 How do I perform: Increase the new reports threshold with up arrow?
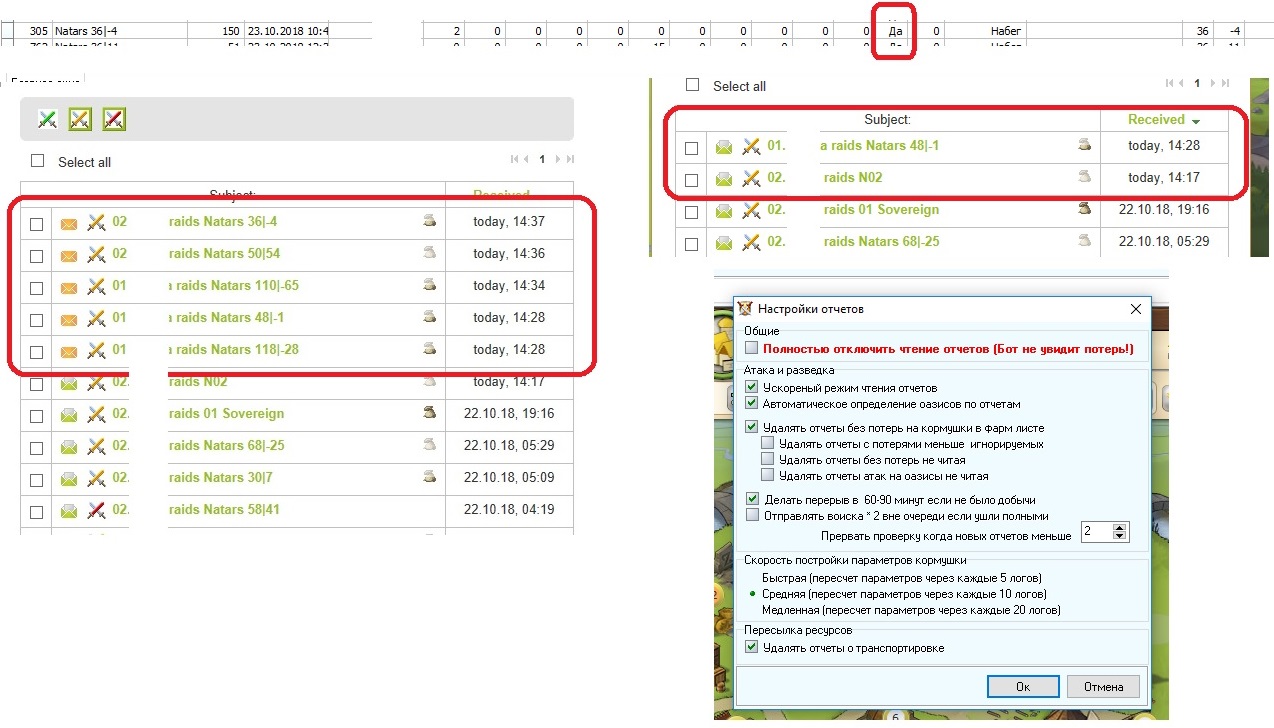1120,528
